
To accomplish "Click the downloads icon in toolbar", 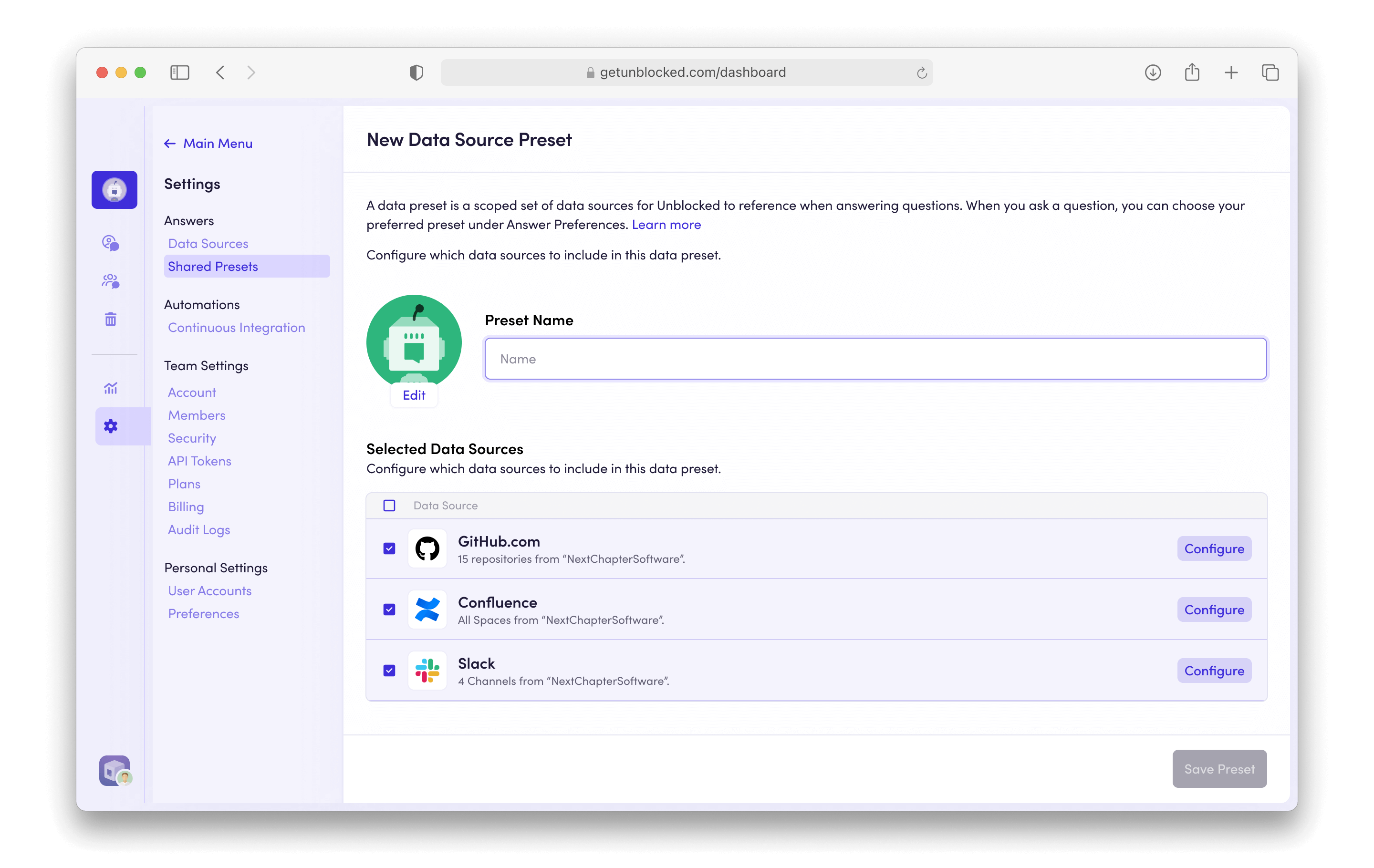I will [1153, 72].
